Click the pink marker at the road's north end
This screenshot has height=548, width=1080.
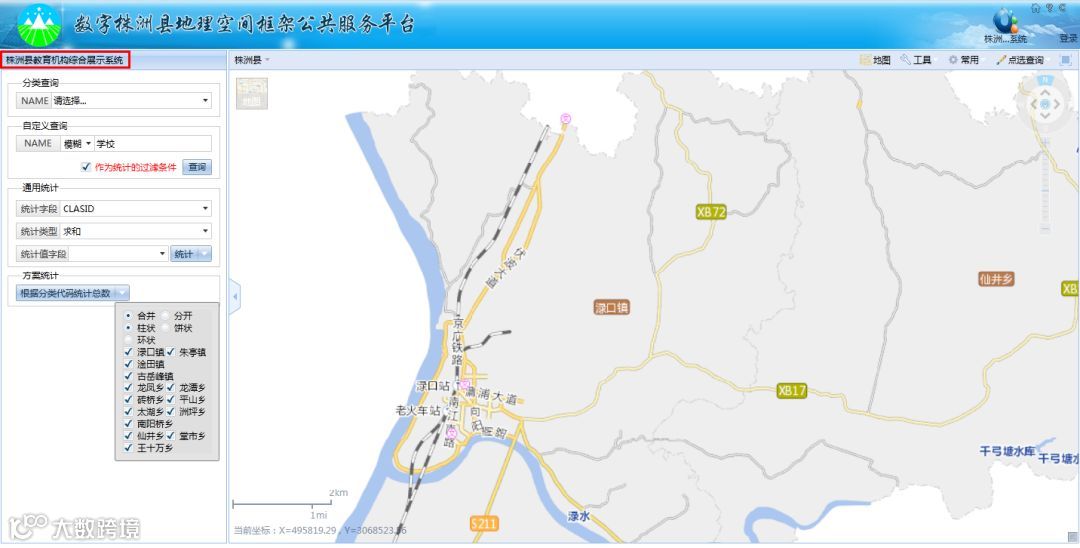(566, 119)
